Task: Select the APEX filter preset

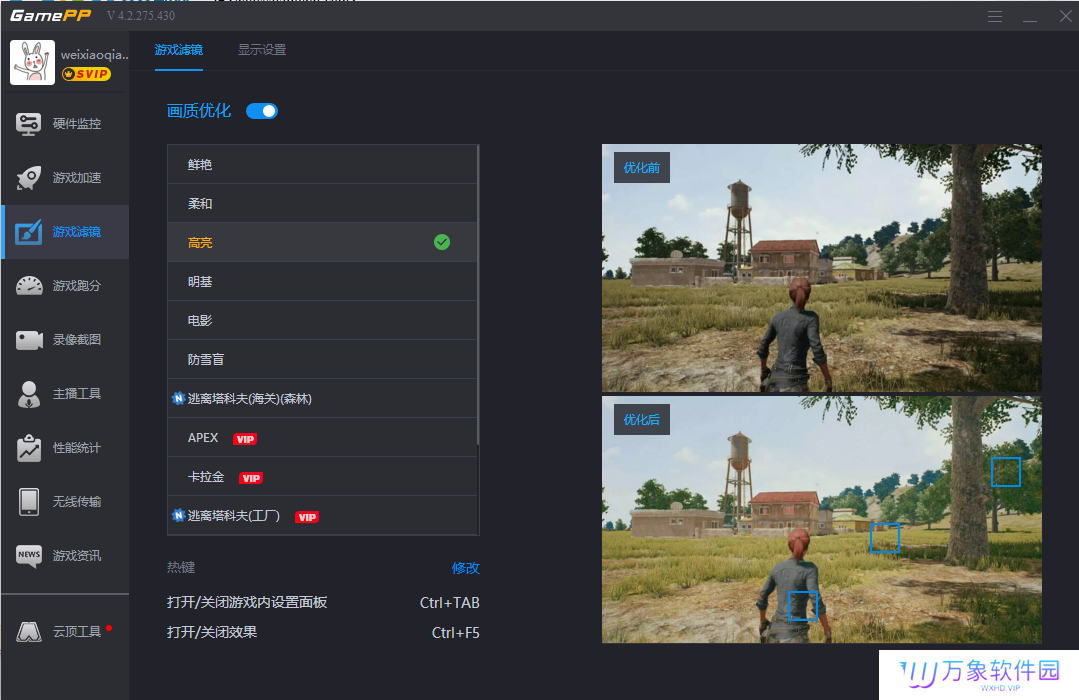Action: click(322, 438)
